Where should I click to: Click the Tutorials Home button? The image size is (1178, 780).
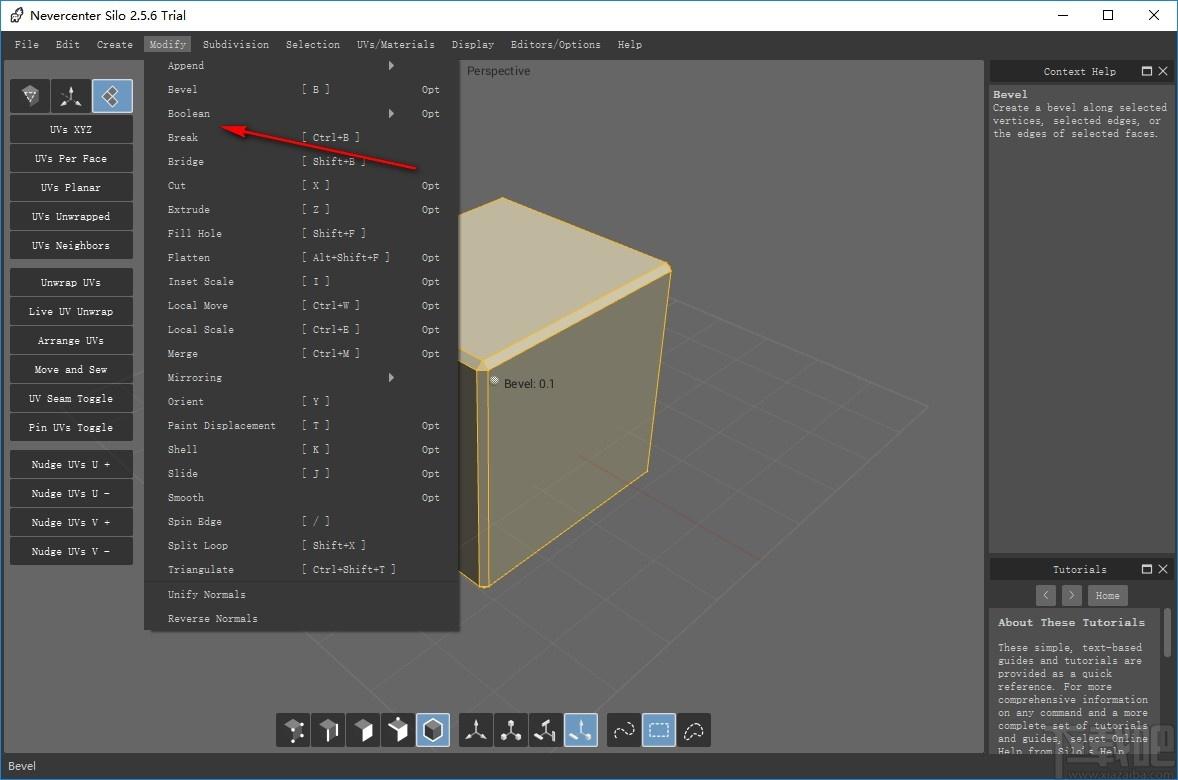[1107, 595]
